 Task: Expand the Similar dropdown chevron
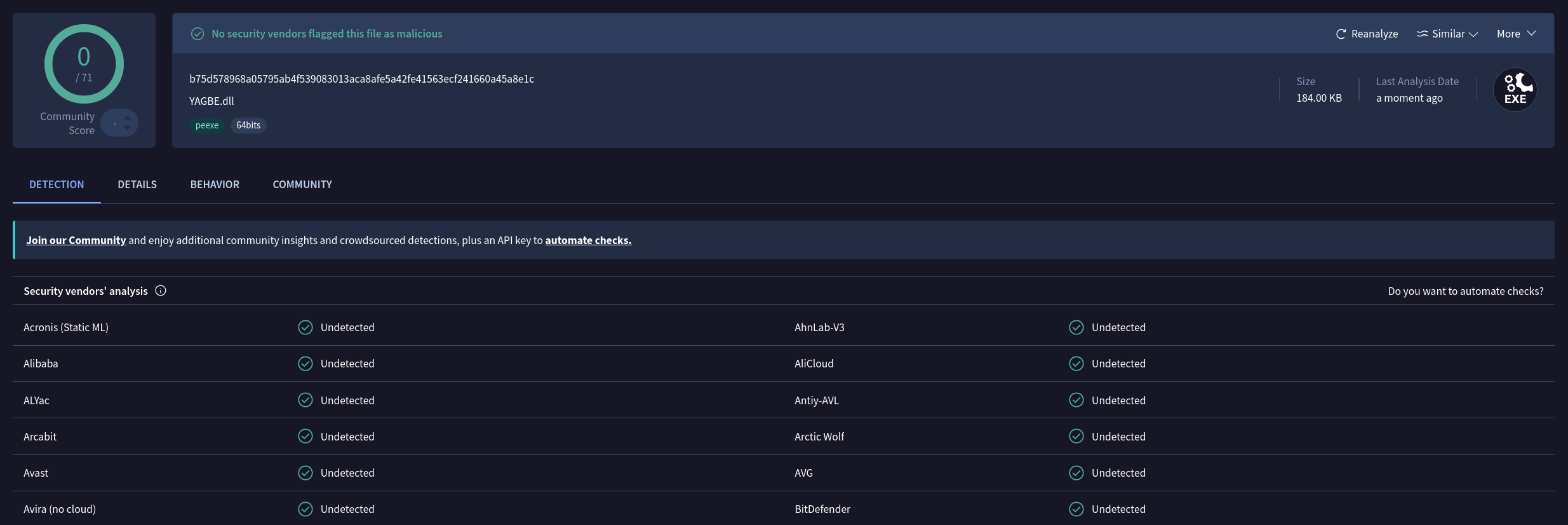pos(1474,34)
